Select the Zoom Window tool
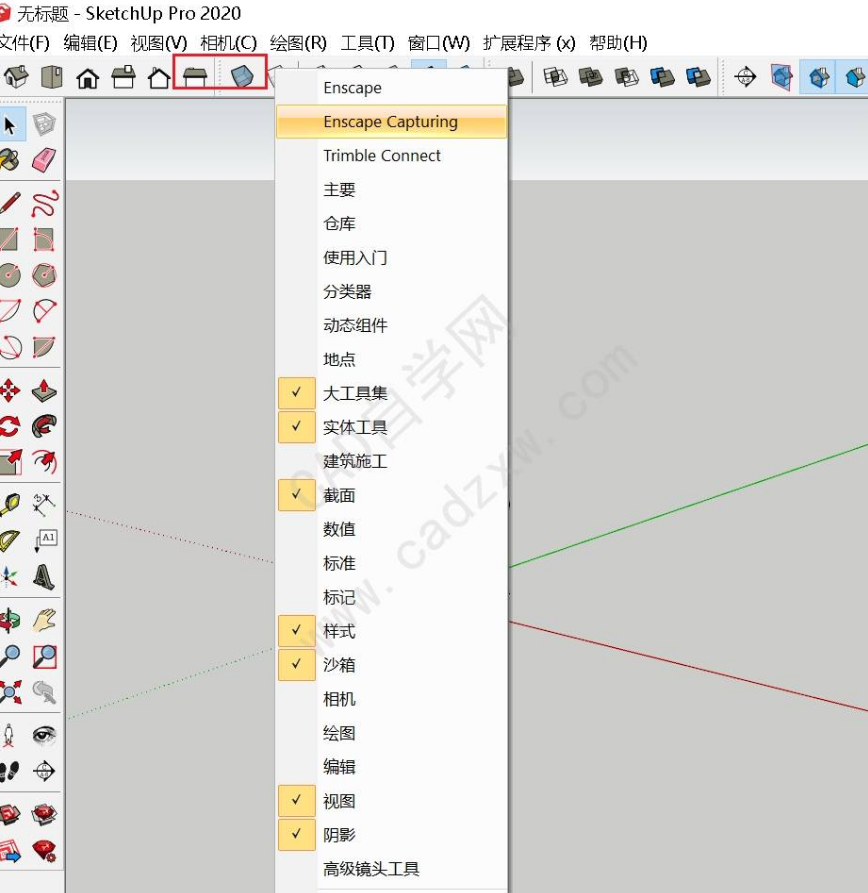This screenshot has height=893, width=868. point(44,657)
